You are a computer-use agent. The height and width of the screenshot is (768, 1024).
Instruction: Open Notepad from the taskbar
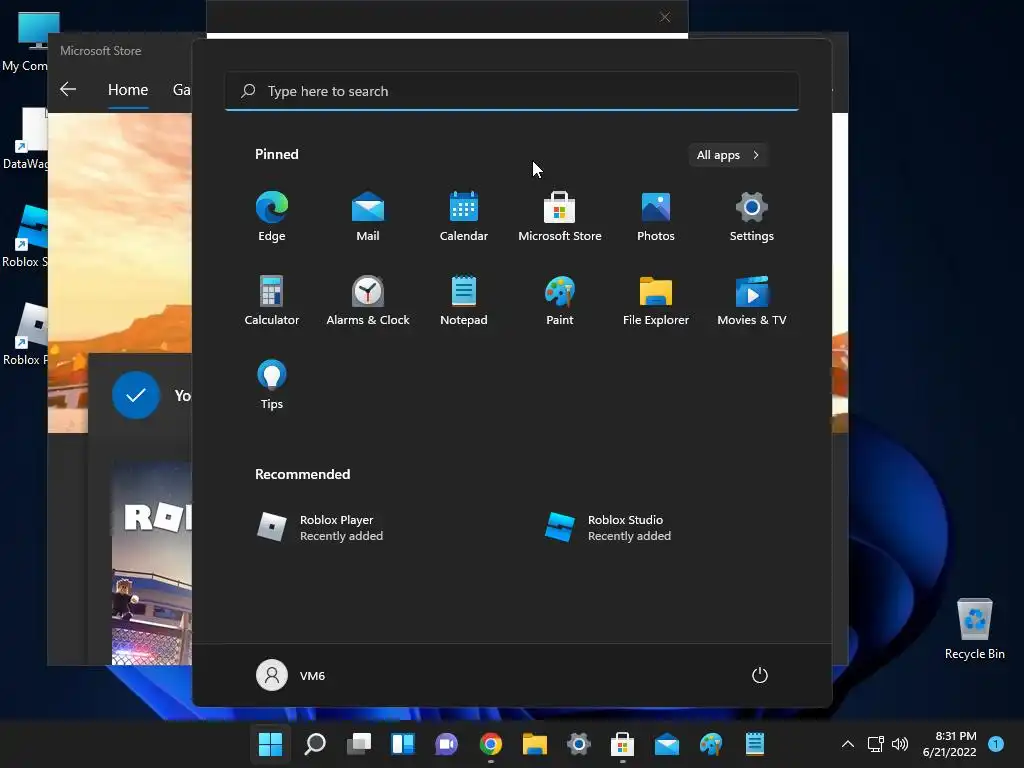[755, 744]
